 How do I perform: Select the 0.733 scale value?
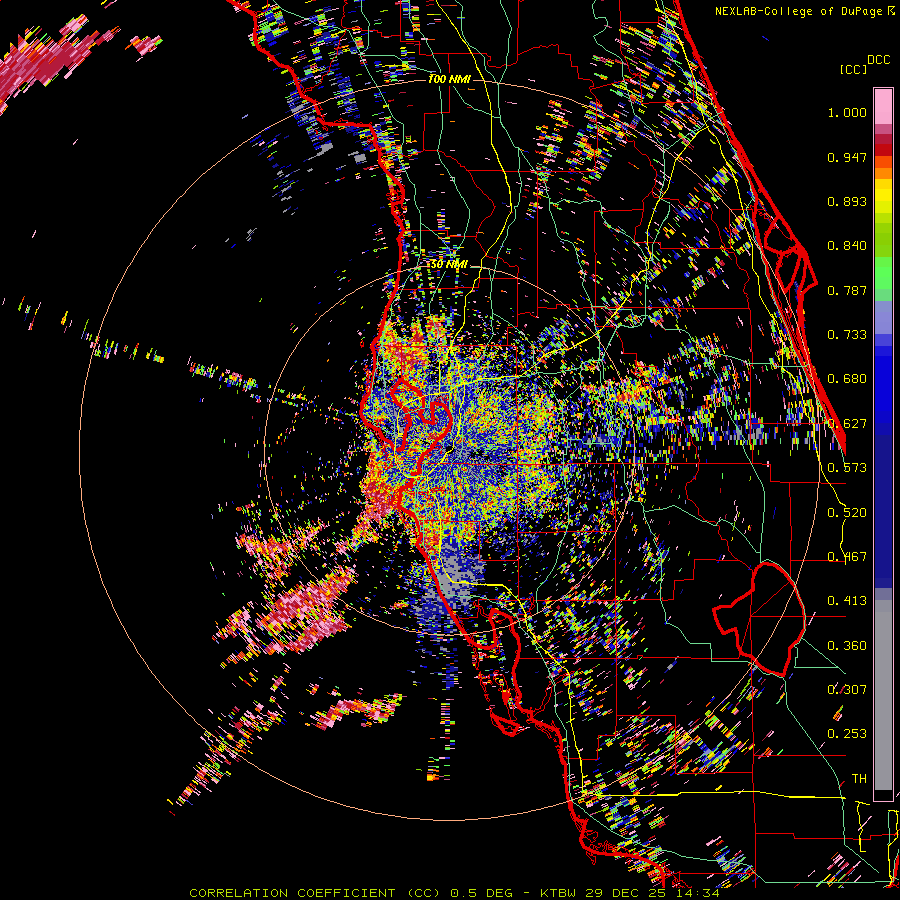coord(847,335)
